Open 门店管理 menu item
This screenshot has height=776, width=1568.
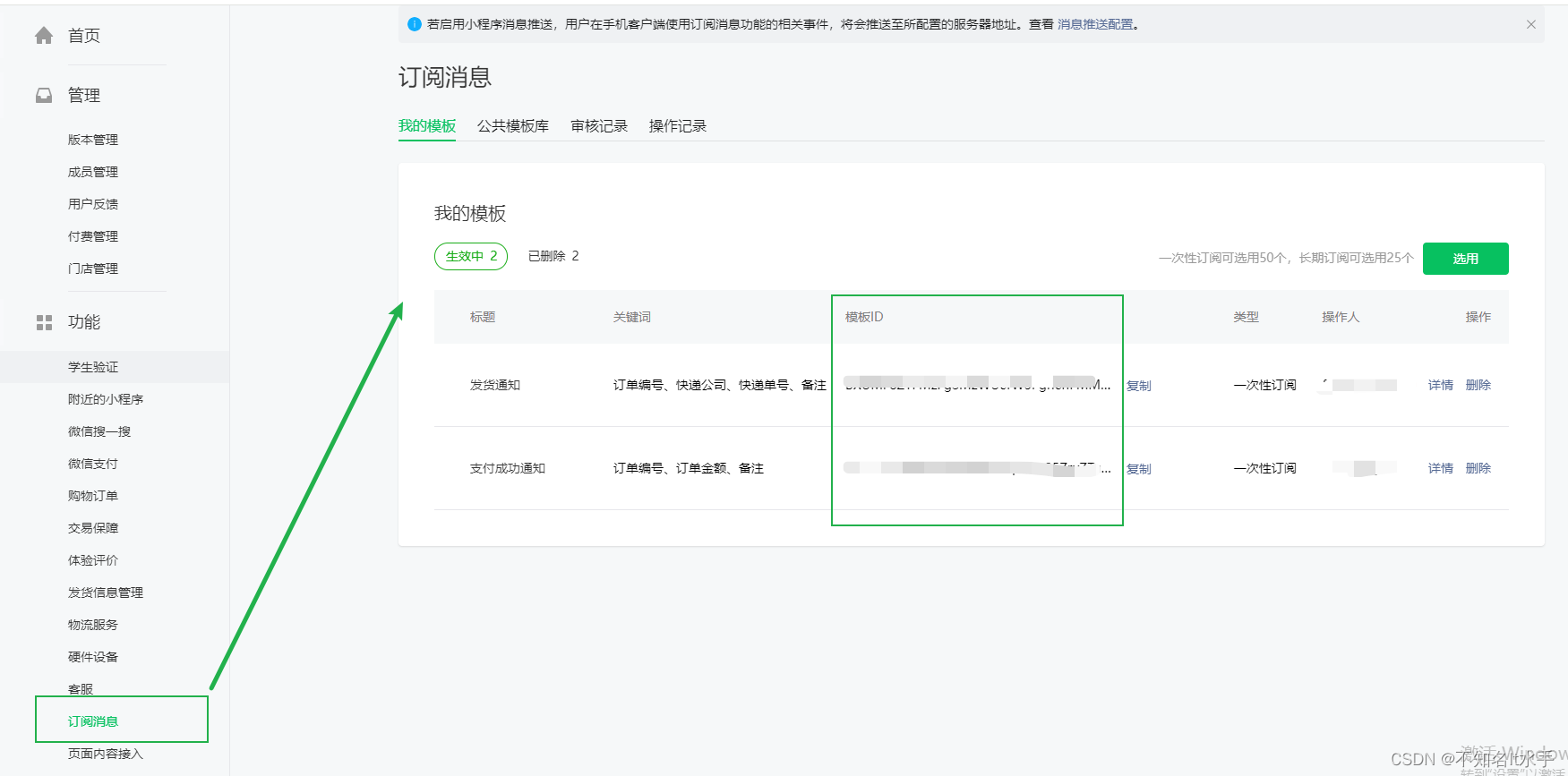[x=93, y=269]
